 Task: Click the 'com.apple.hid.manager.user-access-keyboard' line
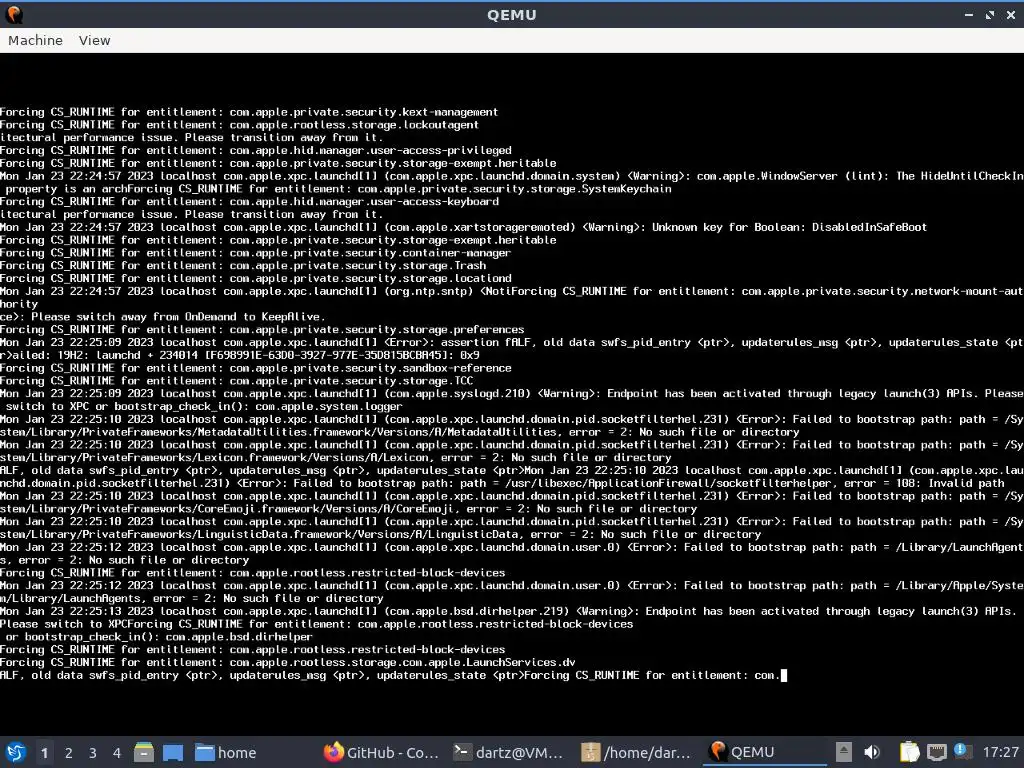249,201
